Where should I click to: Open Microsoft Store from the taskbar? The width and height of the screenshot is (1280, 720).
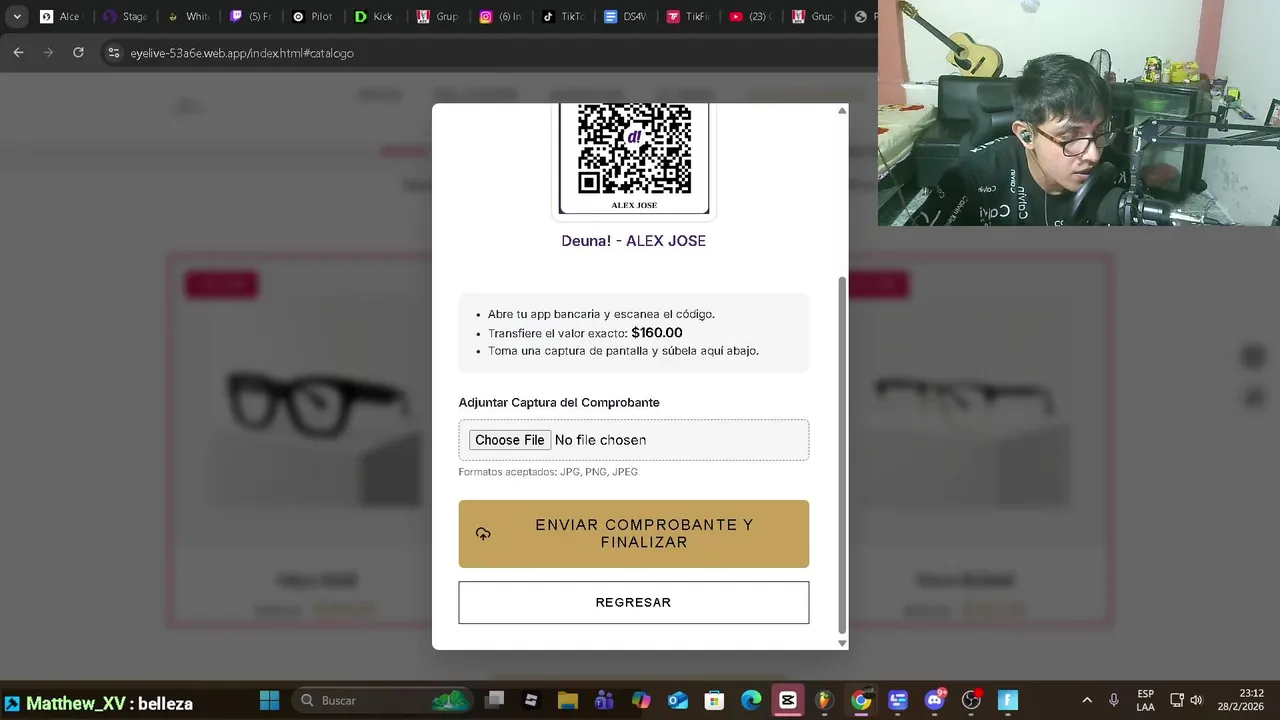click(x=714, y=700)
